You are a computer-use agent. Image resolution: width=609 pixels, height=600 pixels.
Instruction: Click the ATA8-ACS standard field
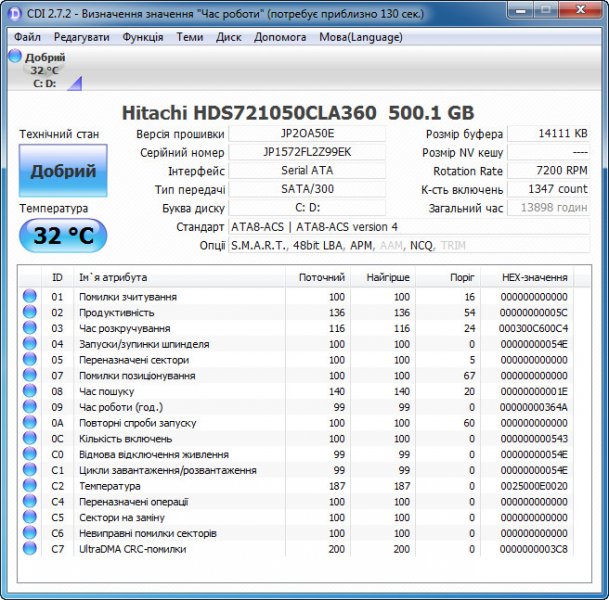409,226
